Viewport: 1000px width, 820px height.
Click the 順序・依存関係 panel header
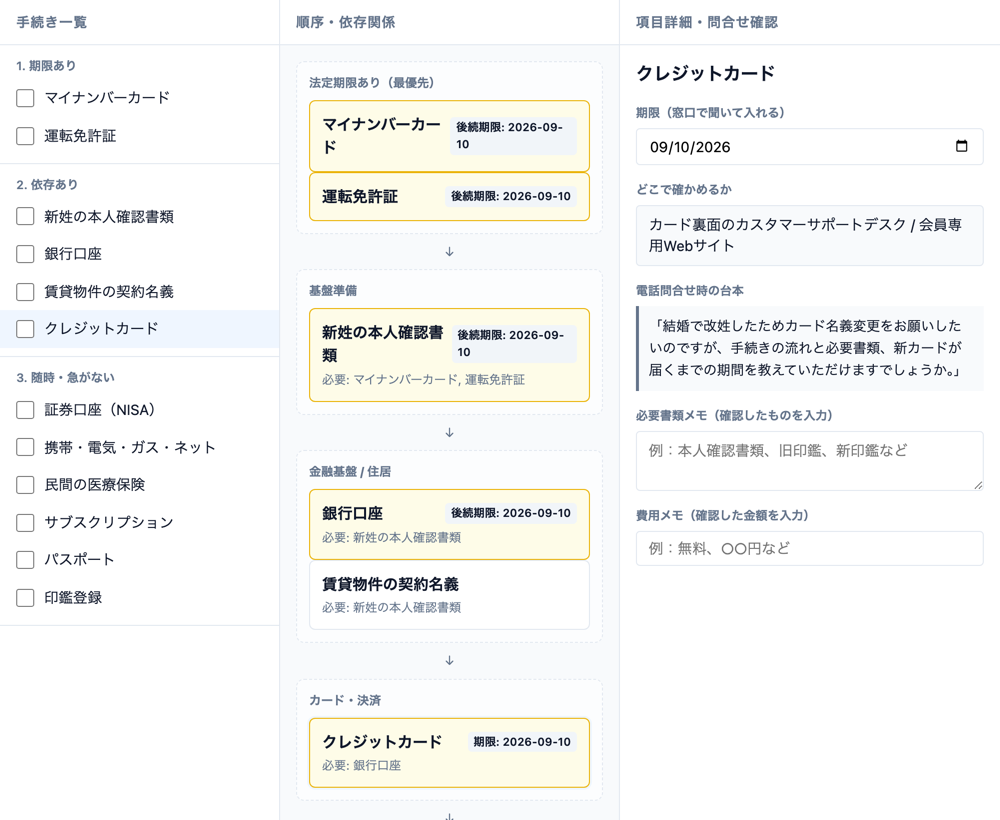click(345, 22)
